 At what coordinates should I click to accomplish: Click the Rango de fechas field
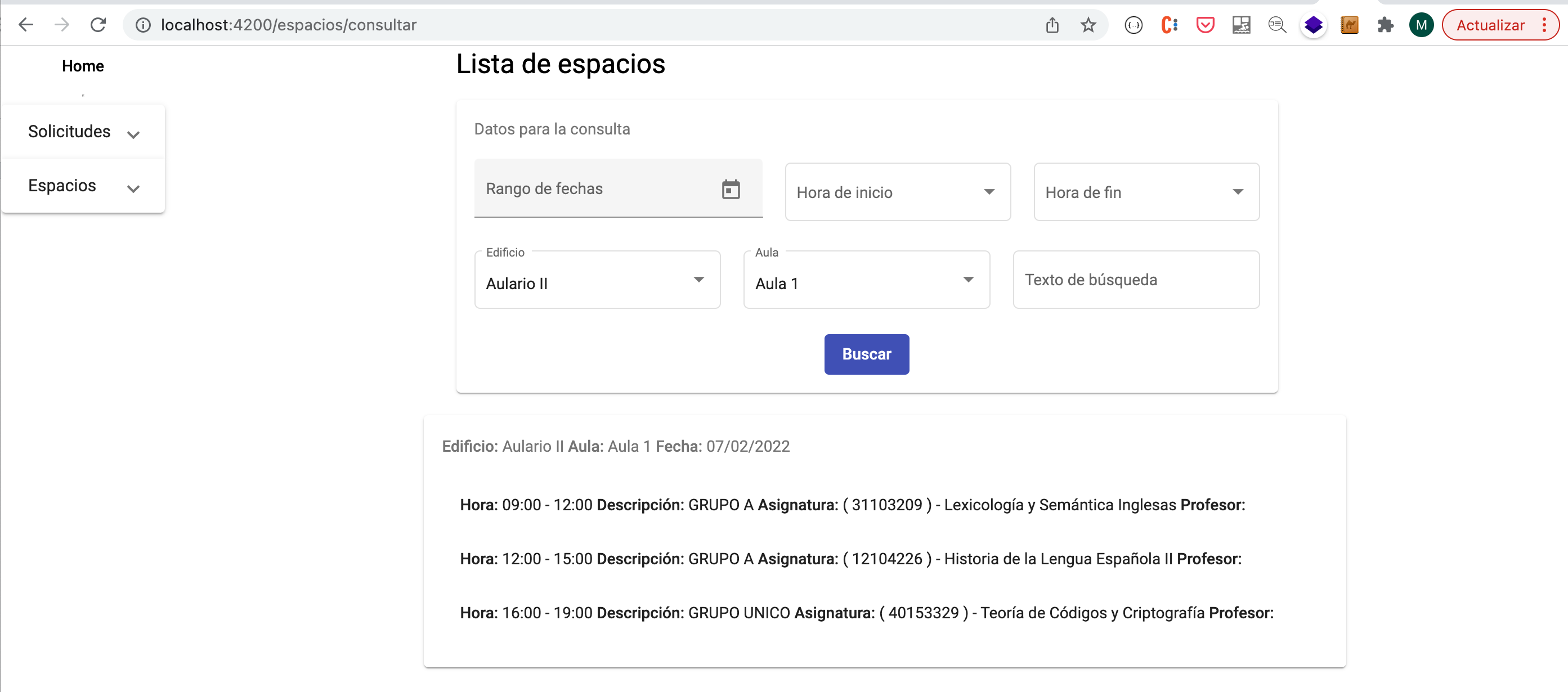(618, 188)
